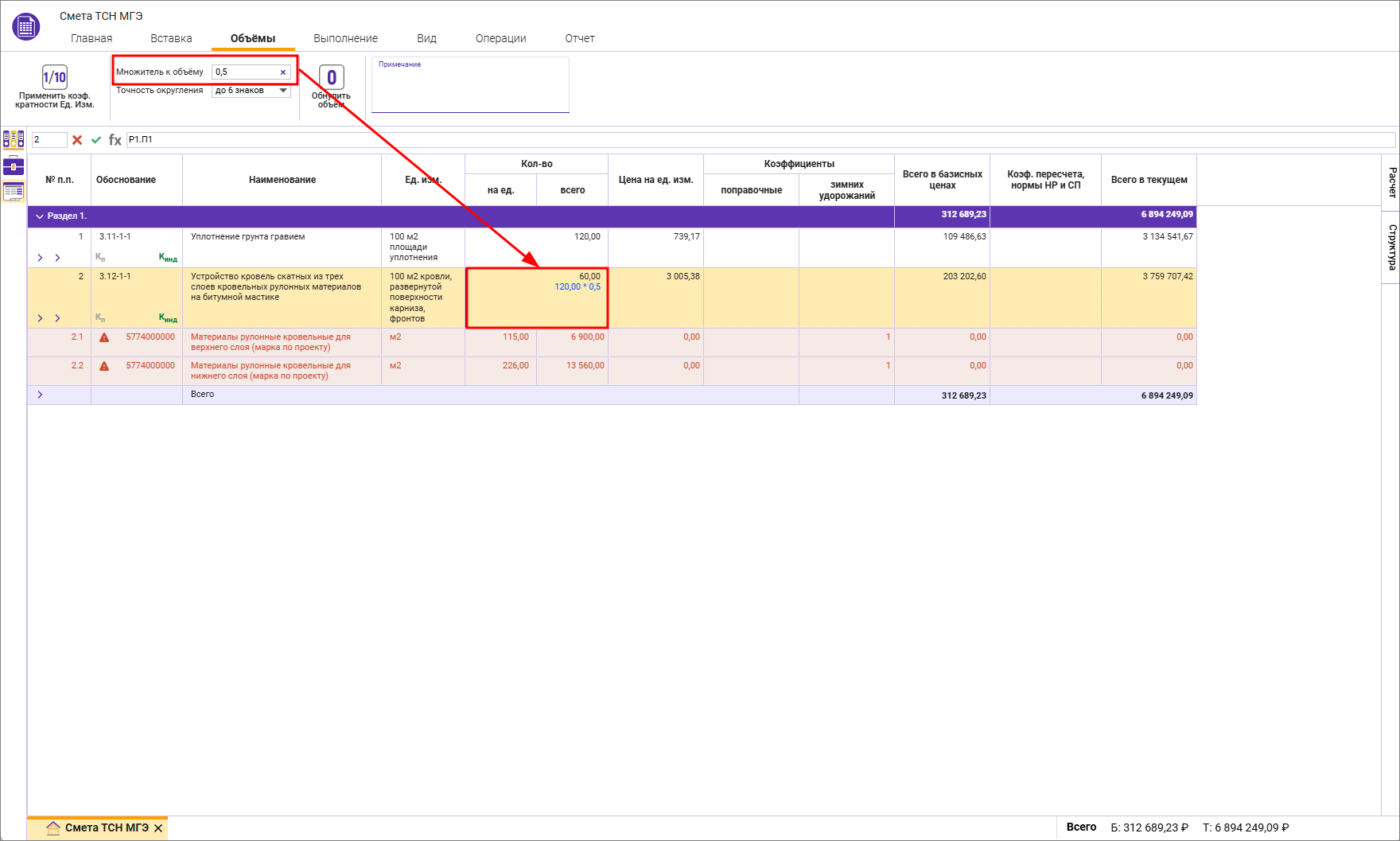Click the green Кинд indicator in row 1
Screen dimensions: 1400x841
[x=168, y=257]
